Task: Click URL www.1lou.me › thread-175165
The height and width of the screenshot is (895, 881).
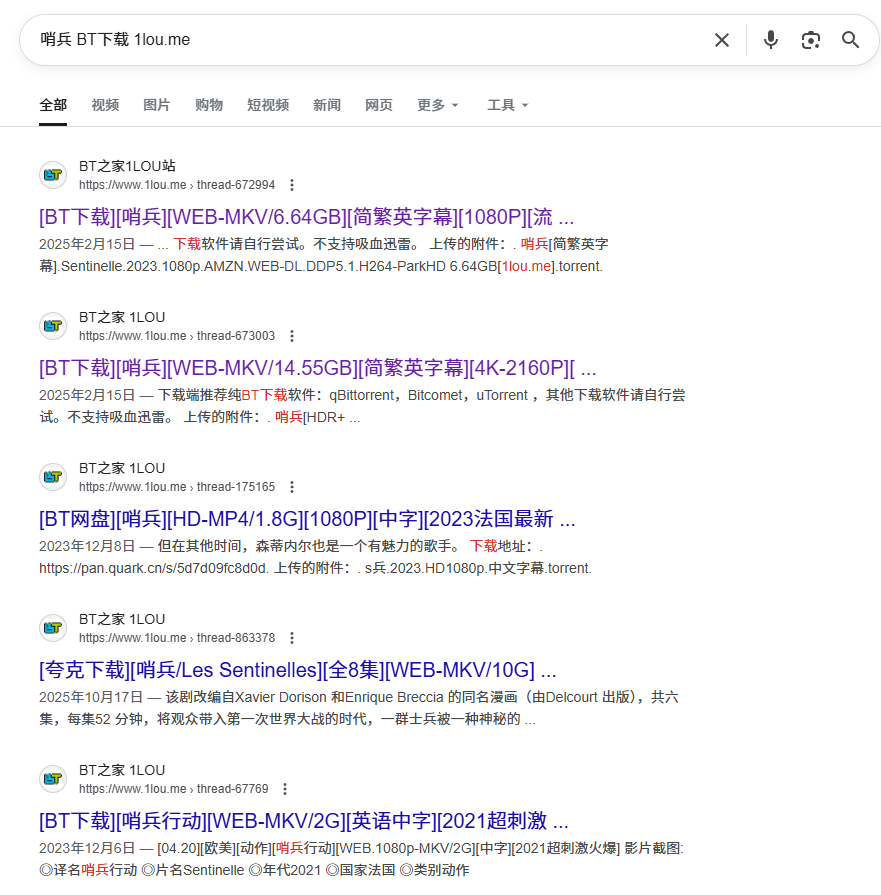Action: tap(177, 487)
